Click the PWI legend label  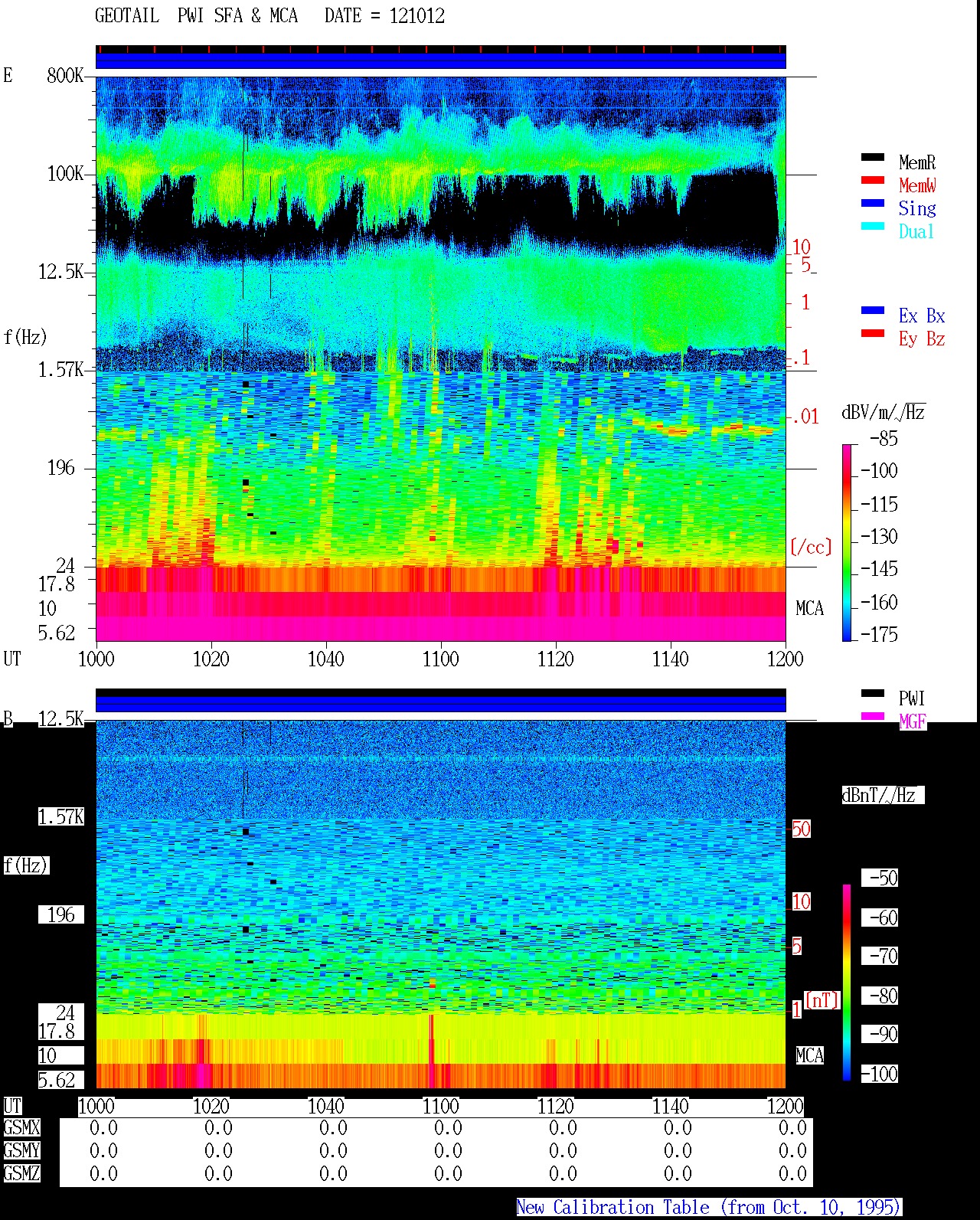(x=912, y=698)
